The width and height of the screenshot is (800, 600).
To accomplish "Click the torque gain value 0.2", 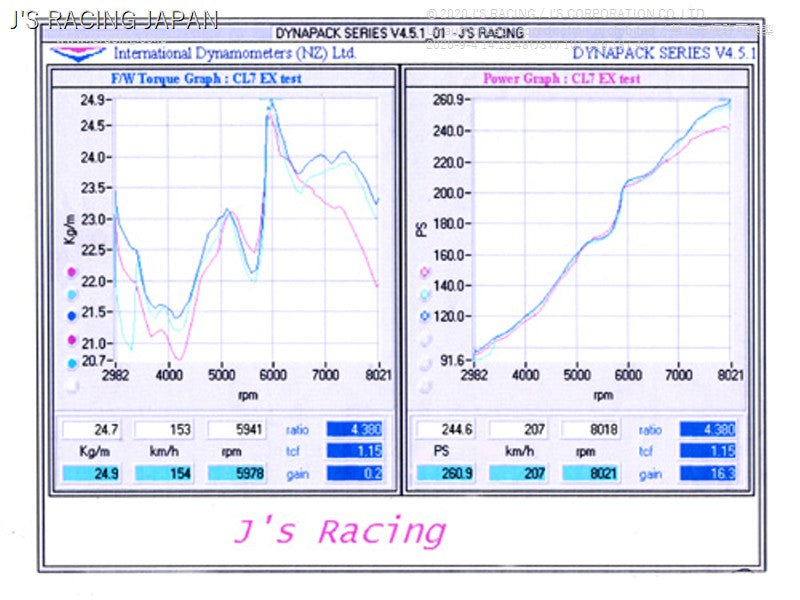I will pyautogui.click(x=355, y=473).
